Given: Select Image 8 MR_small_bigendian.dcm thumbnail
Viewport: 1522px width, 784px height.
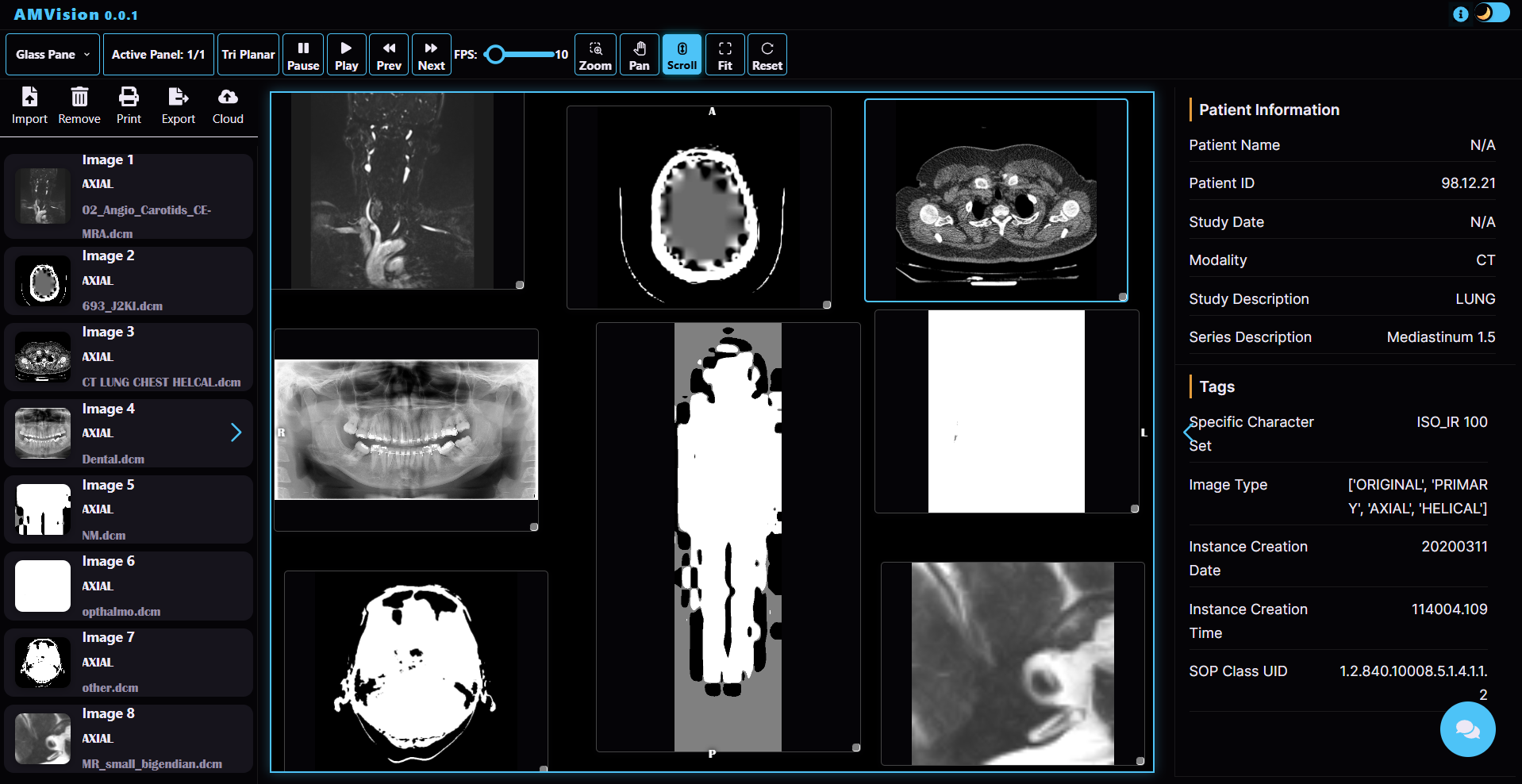Looking at the screenshot, I should tap(43, 739).
